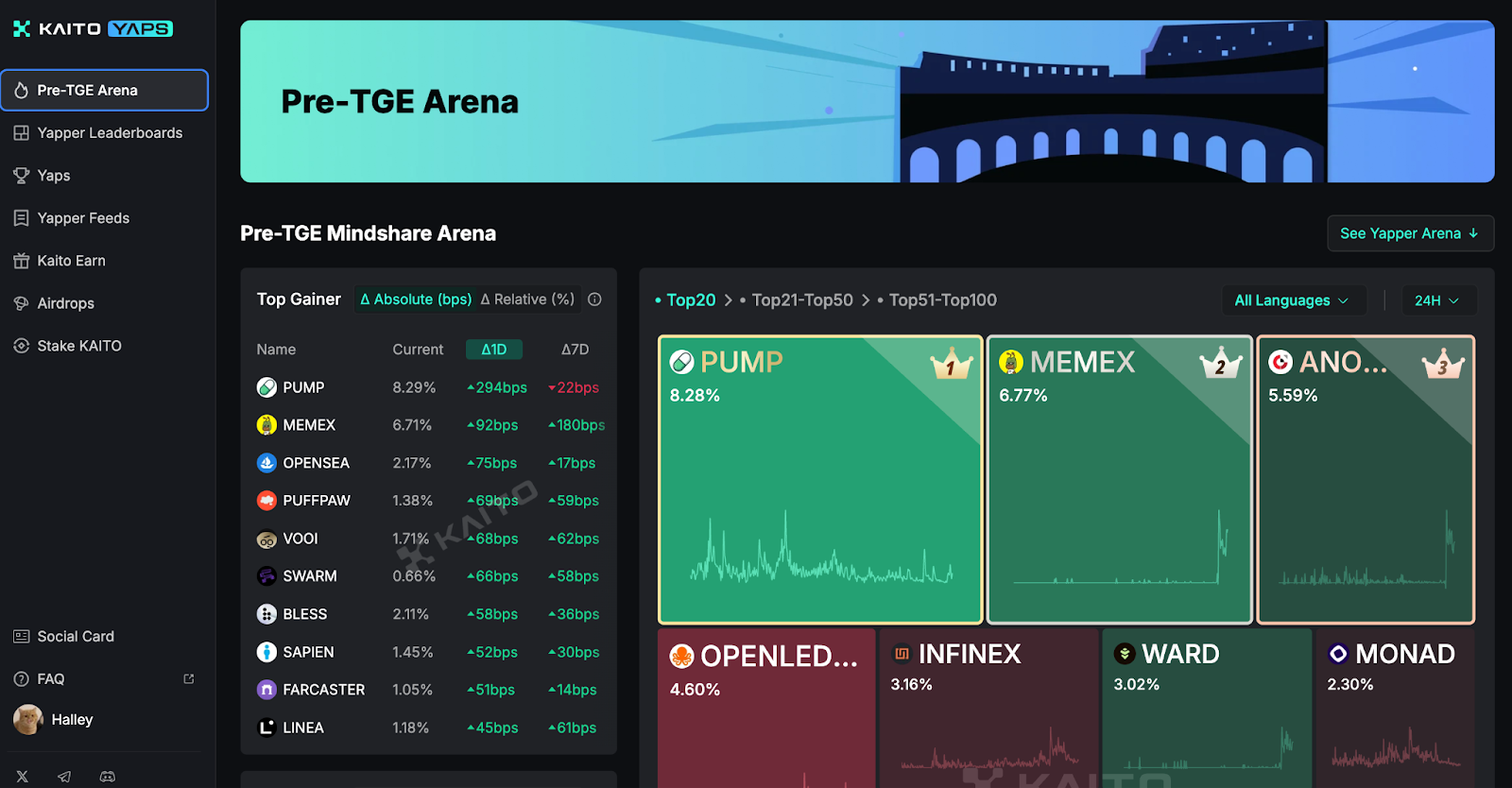The width and height of the screenshot is (1512, 788).
Task: Click the OPENSEA token logo
Action: (266, 463)
